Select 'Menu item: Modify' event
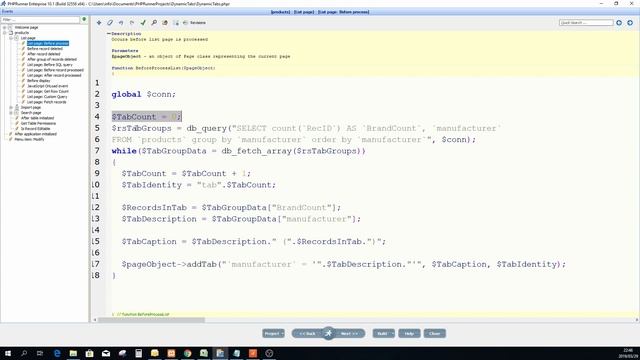Screen dimensions: 640x360 tap(29, 139)
